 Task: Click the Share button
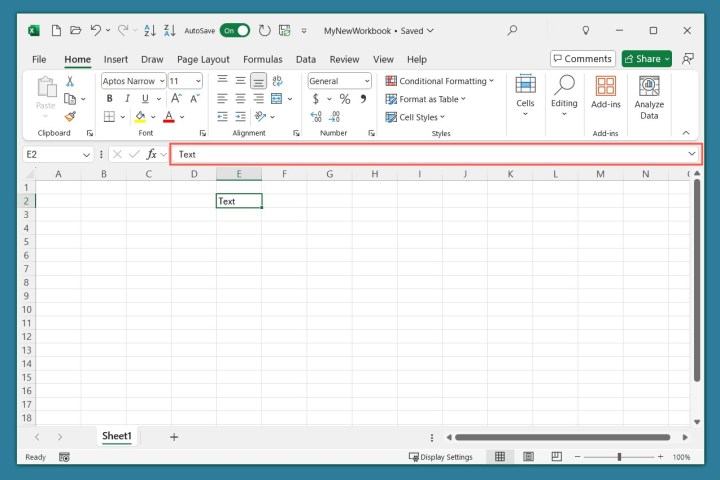coord(646,59)
